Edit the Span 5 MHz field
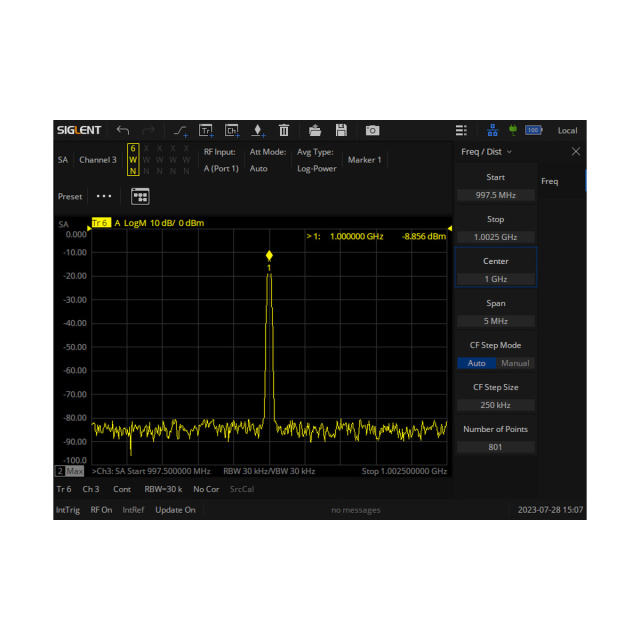 (496, 321)
